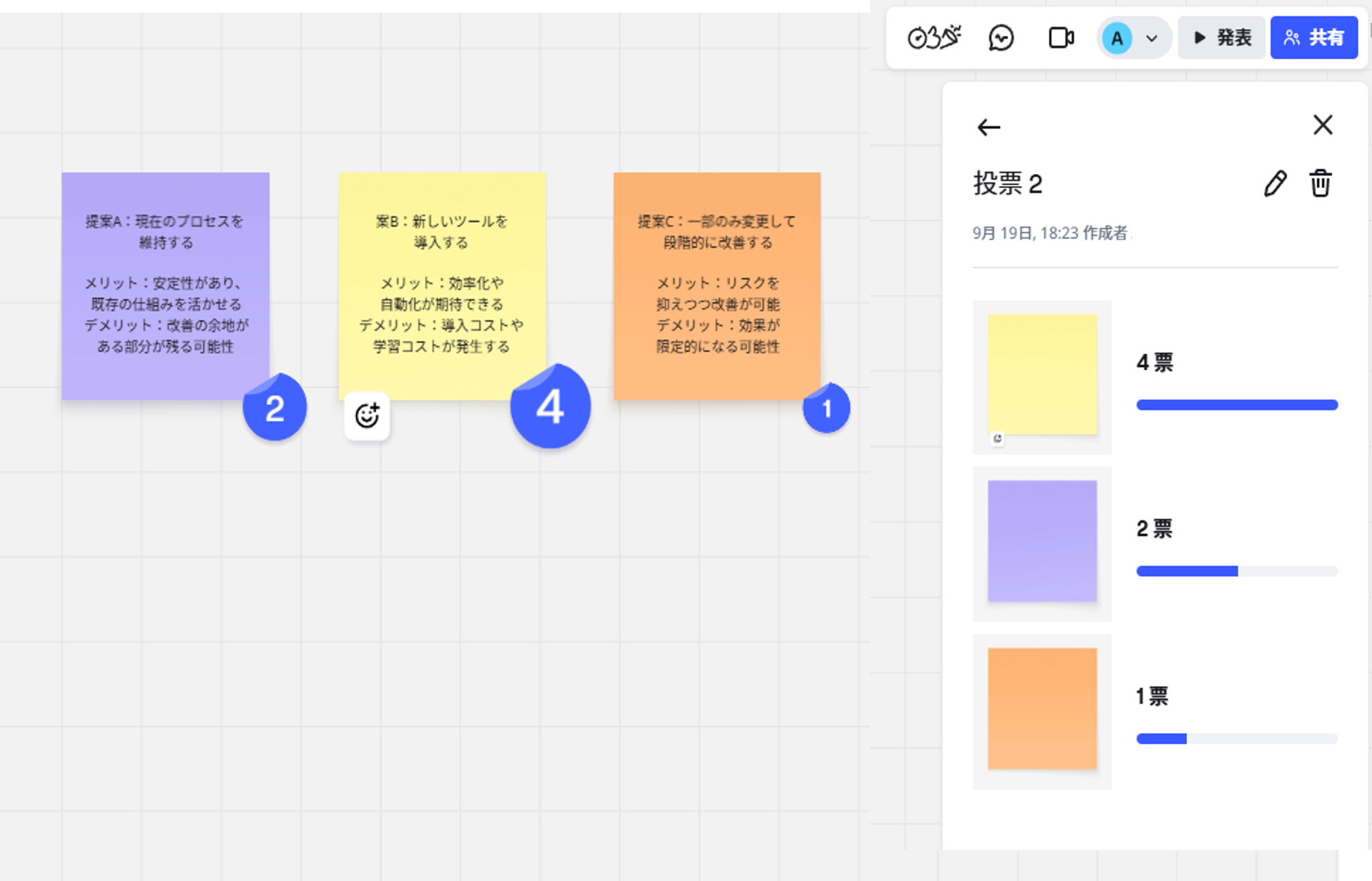Open the chat bubble icon
The height and width of the screenshot is (881, 1372).
click(x=1001, y=38)
